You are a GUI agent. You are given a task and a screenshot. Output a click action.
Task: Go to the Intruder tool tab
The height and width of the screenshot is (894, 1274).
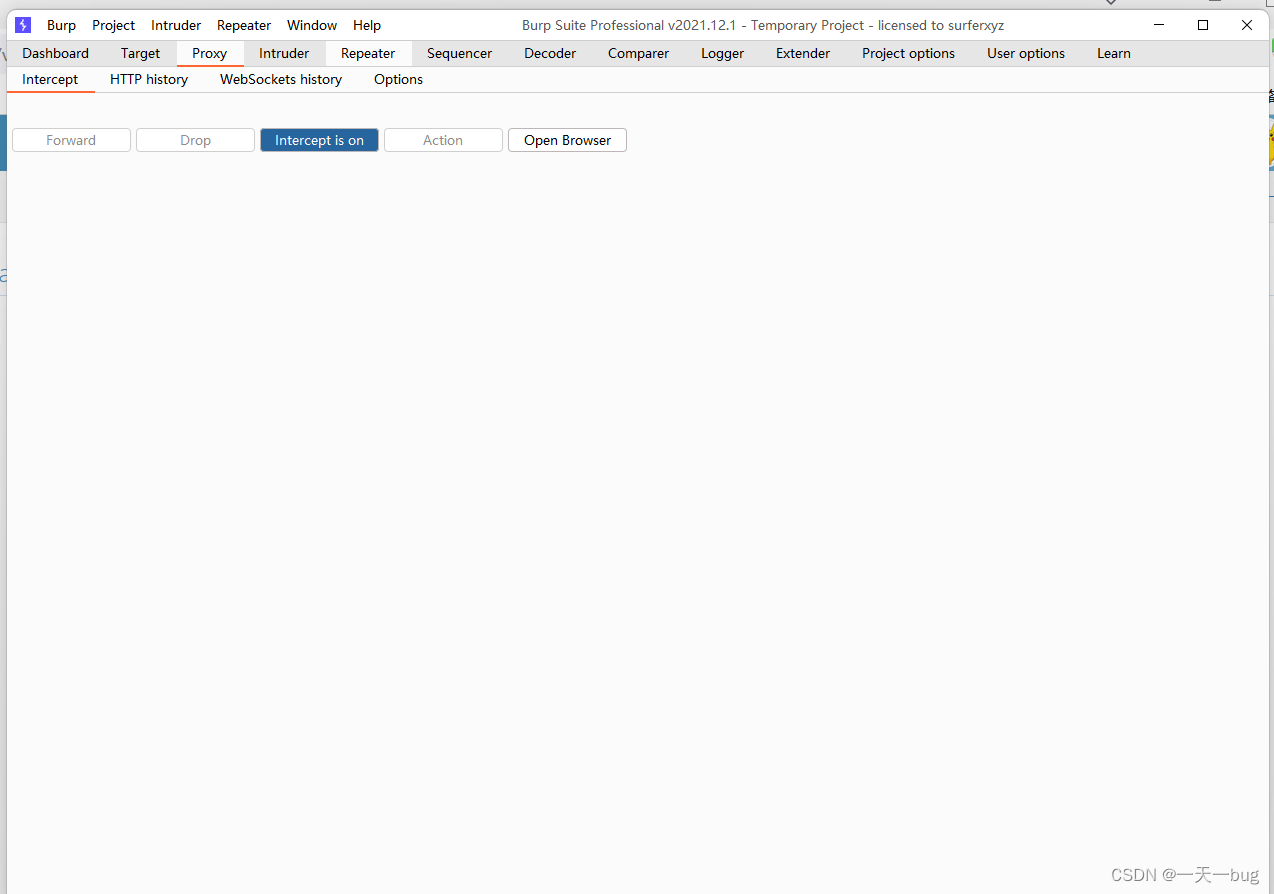tap(284, 53)
